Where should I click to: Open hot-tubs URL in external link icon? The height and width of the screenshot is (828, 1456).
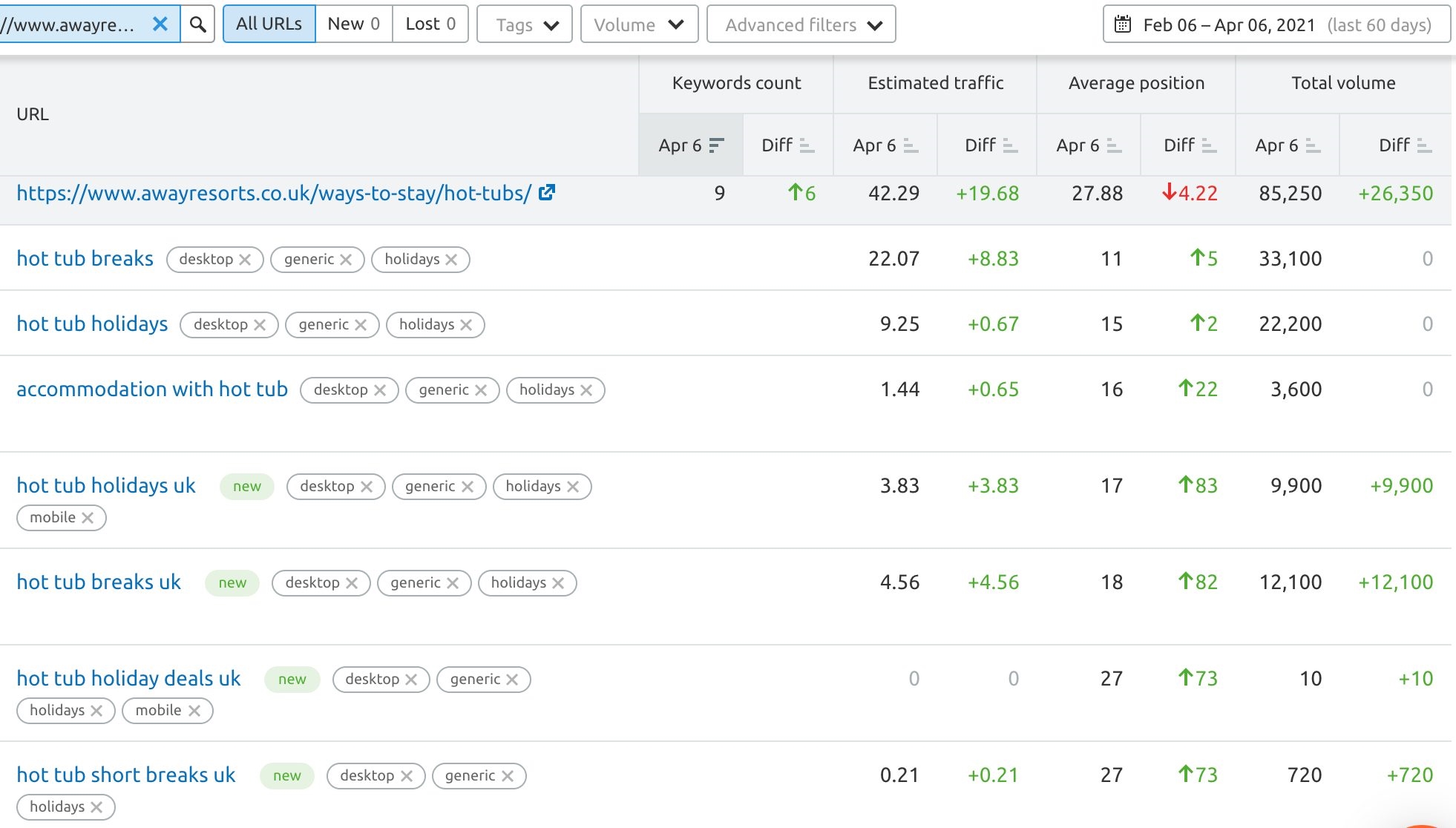[x=547, y=193]
